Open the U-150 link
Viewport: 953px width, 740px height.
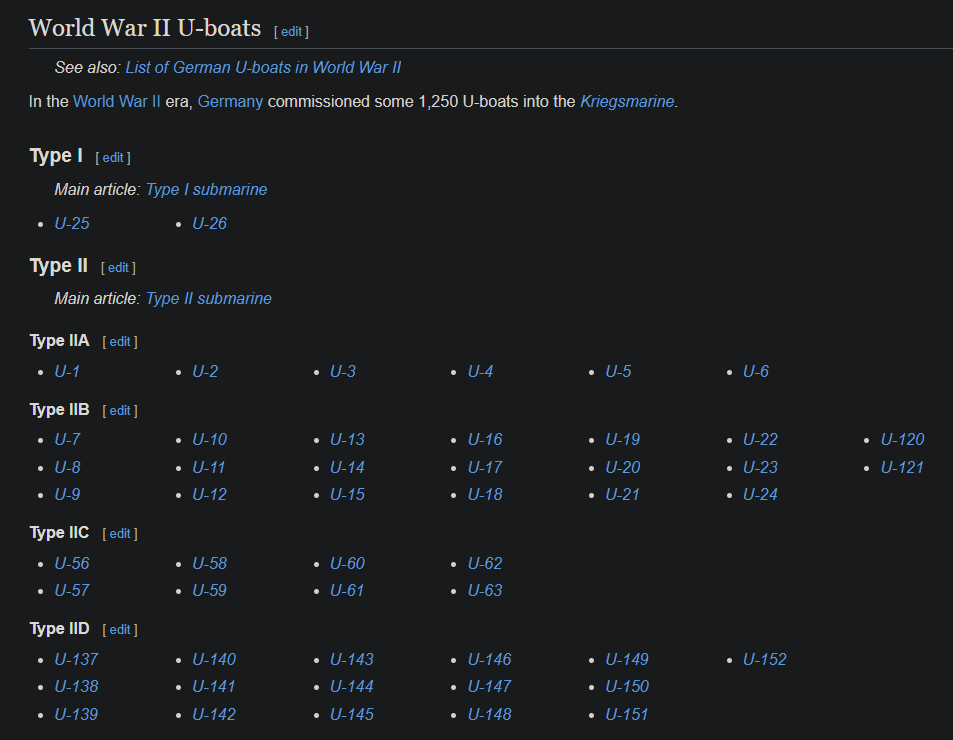[627, 687]
